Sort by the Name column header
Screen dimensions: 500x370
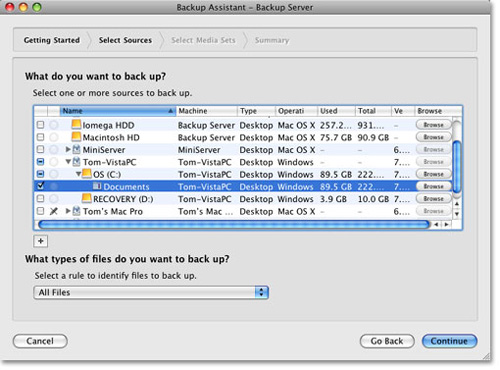point(118,111)
